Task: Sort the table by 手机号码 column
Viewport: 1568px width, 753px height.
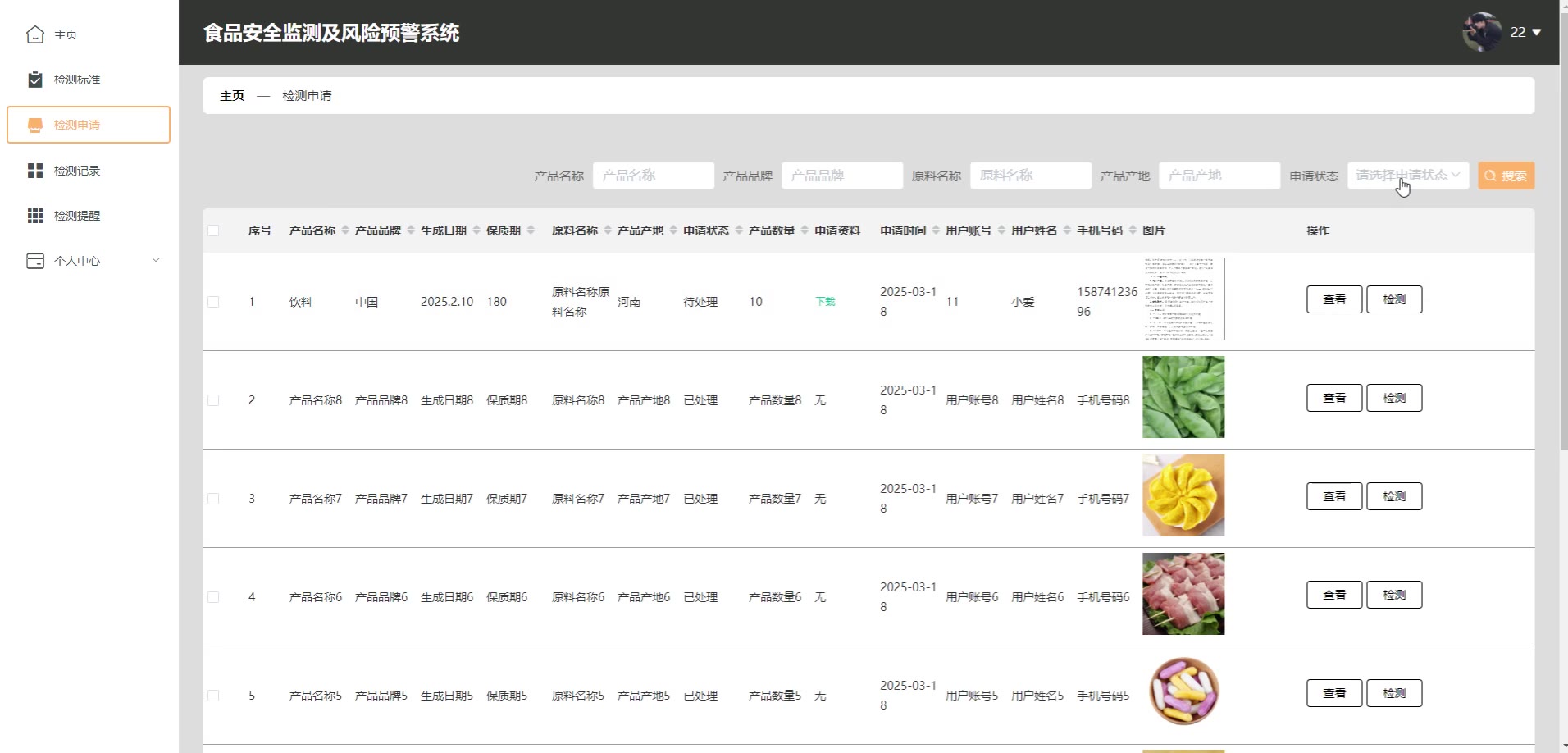Action: tap(1133, 230)
